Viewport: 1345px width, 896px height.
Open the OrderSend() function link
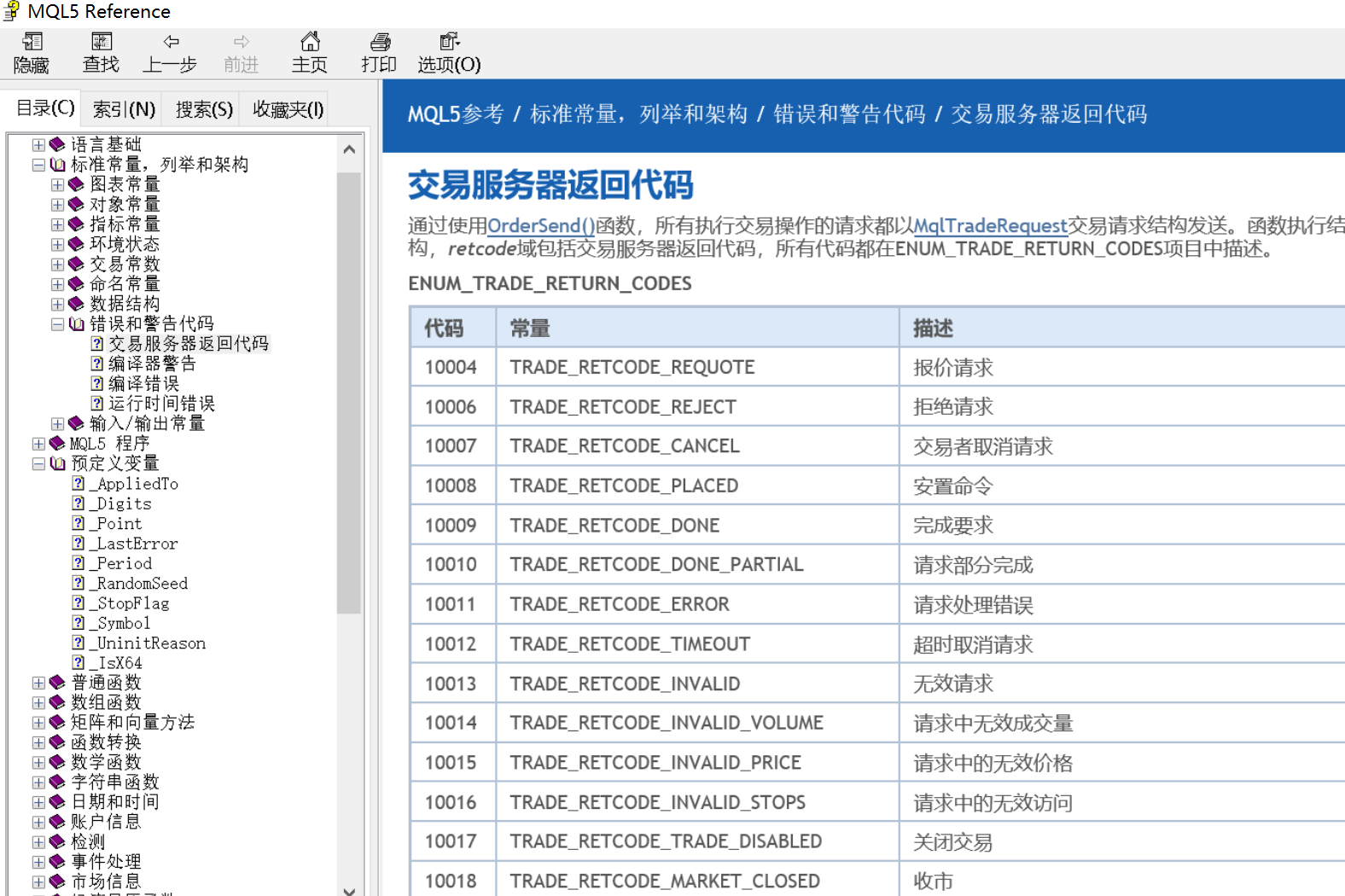click(541, 225)
